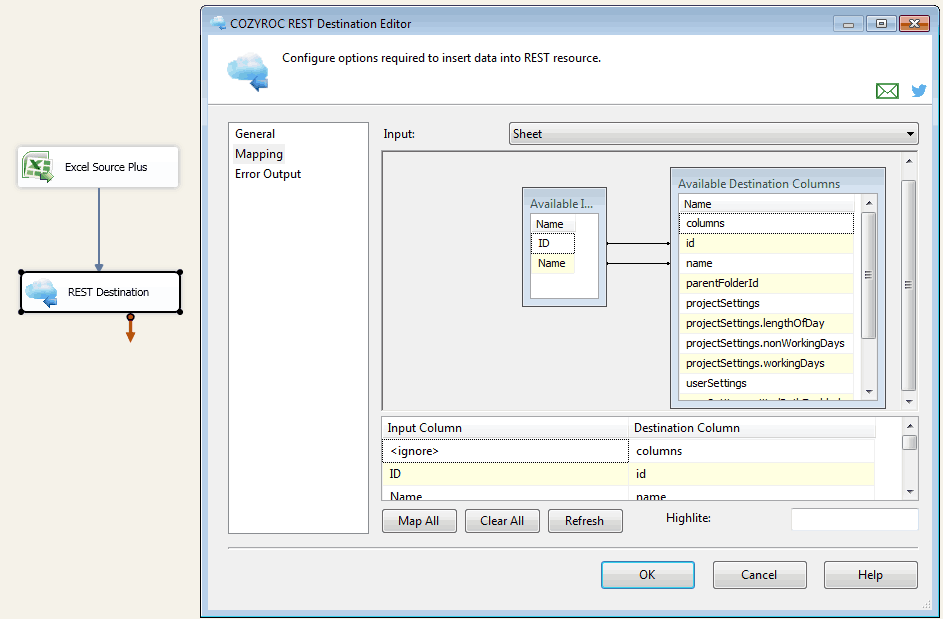Viewport: 943px width, 619px height.
Task: Click the red error output arrow below REST Destination
Action: pos(131,328)
